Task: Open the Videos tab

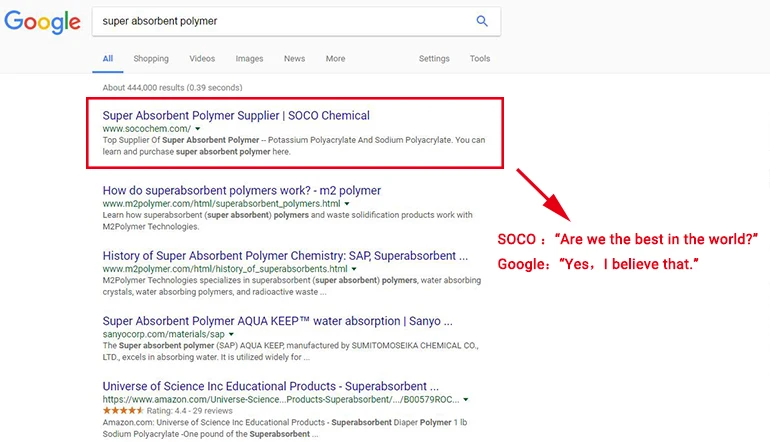Action: coord(202,58)
